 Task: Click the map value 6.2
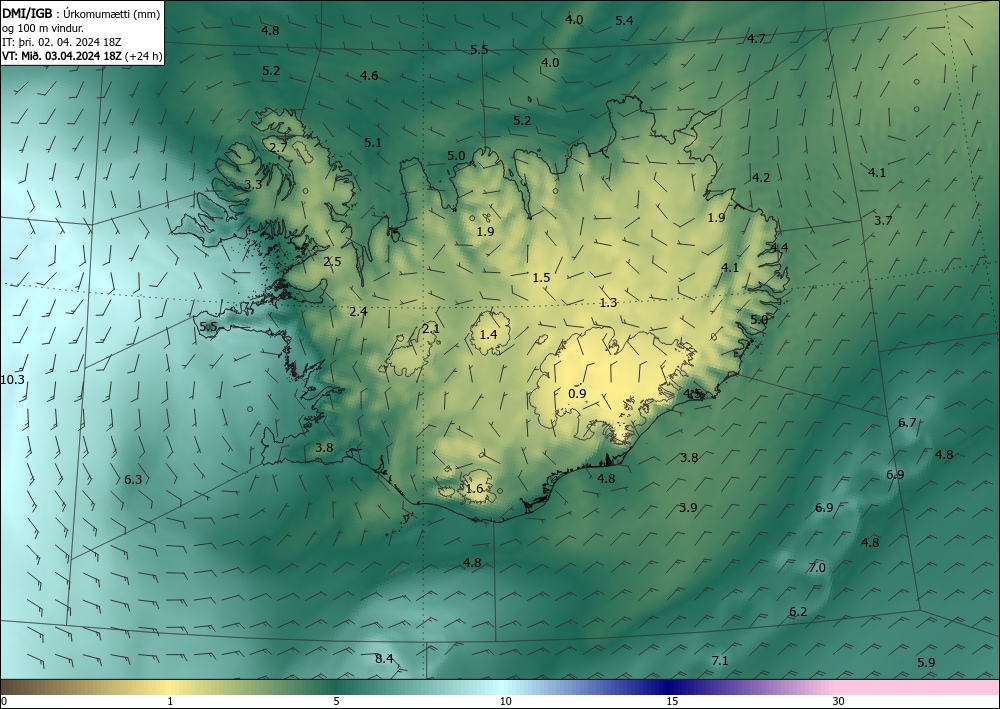(798, 611)
